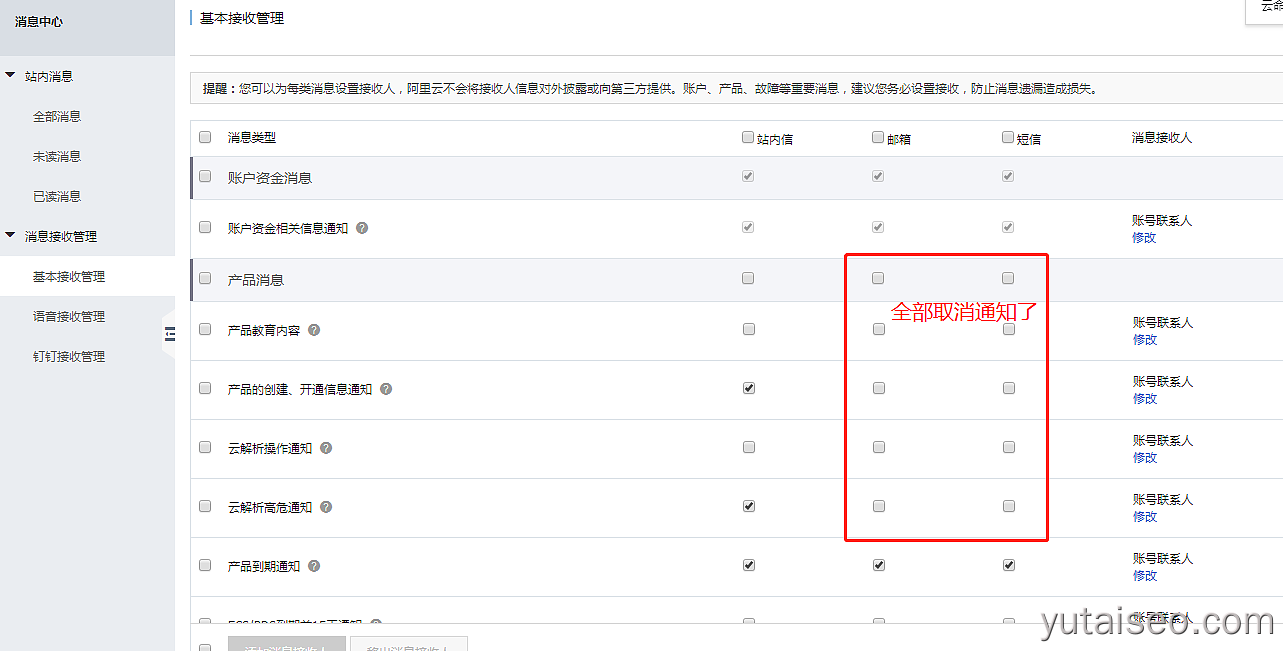The width and height of the screenshot is (1283, 651).
Task: Open help icon next to 账户资金相关信息通知
Action: [362, 228]
